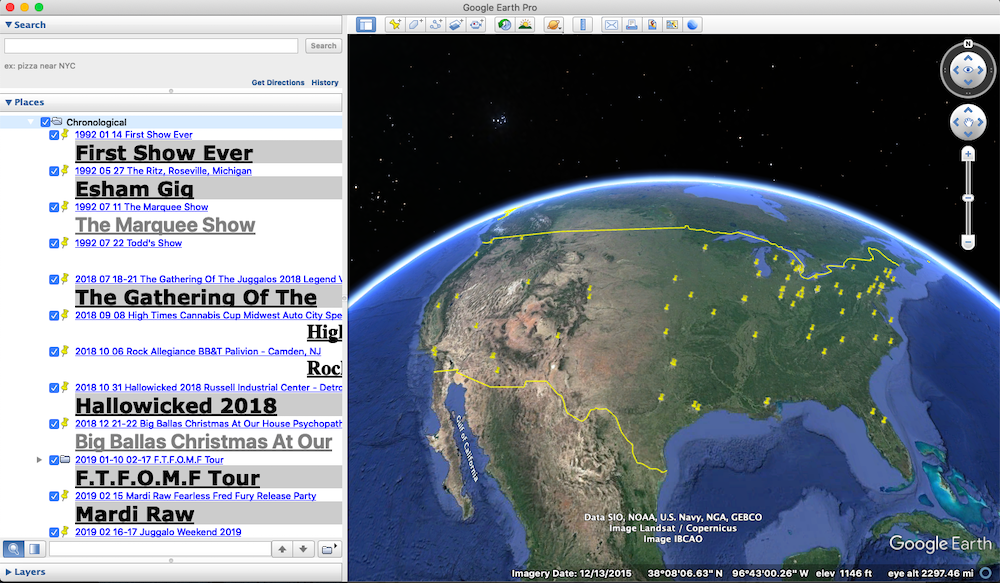Add a new placemark pin
Screen dimensions: 1000x583
click(395, 25)
